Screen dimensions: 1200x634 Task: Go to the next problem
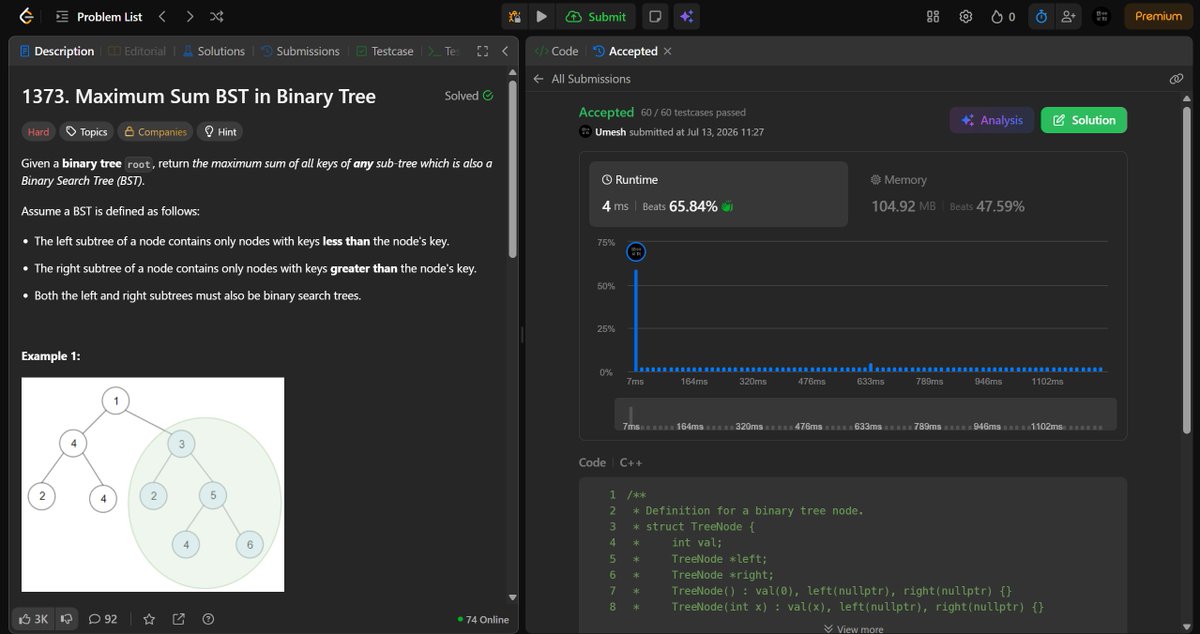click(x=190, y=17)
